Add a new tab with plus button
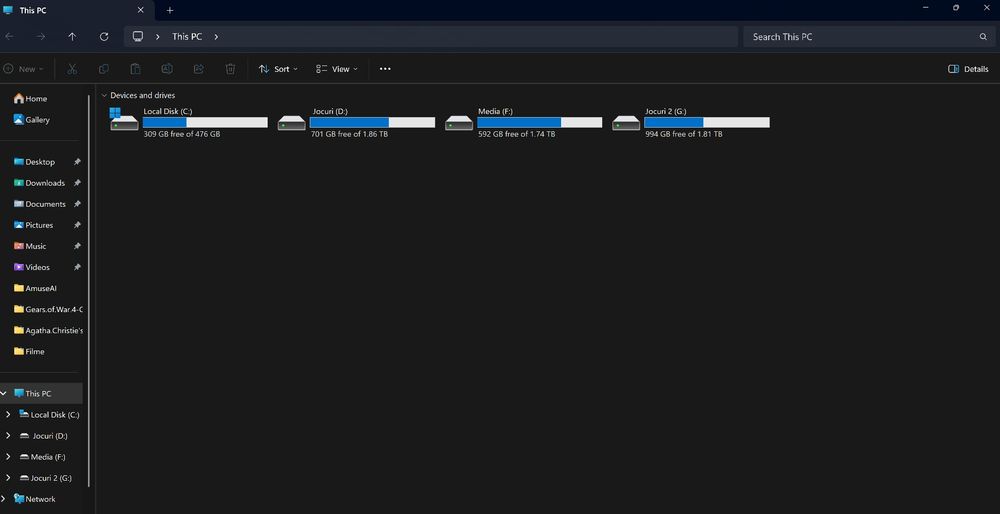1000x514 pixels. pos(170,10)
